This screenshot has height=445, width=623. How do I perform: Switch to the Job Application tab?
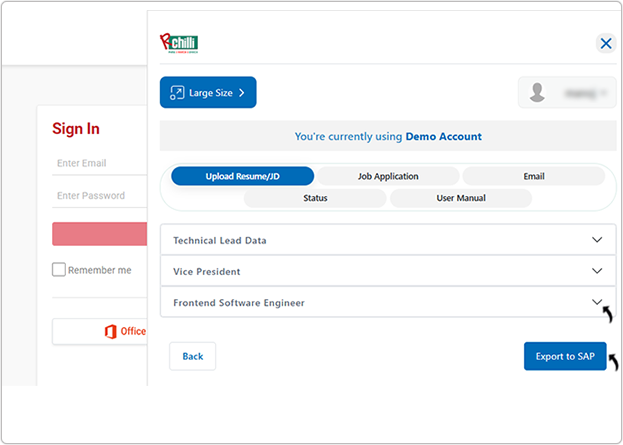(x=388, y=176)
